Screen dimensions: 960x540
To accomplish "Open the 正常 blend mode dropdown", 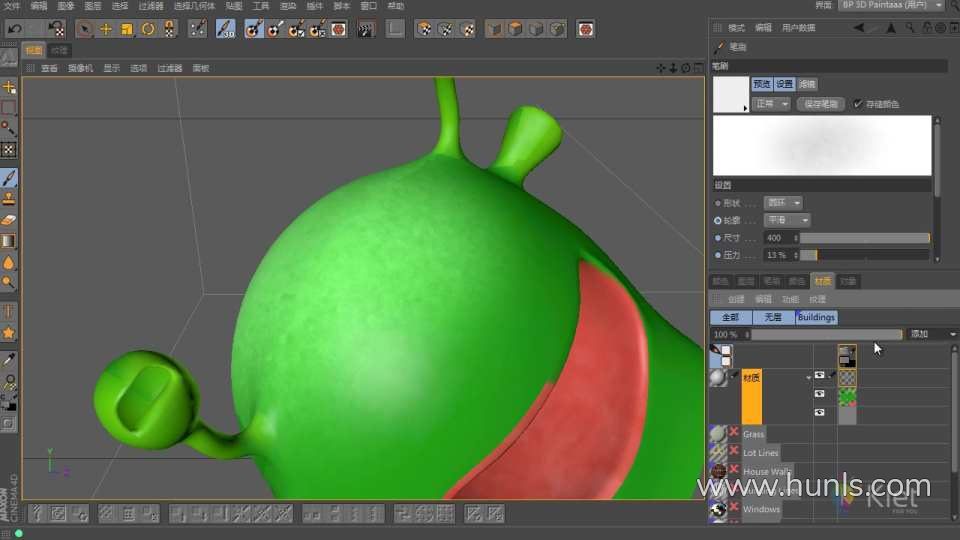I will (x=770, y=104).
